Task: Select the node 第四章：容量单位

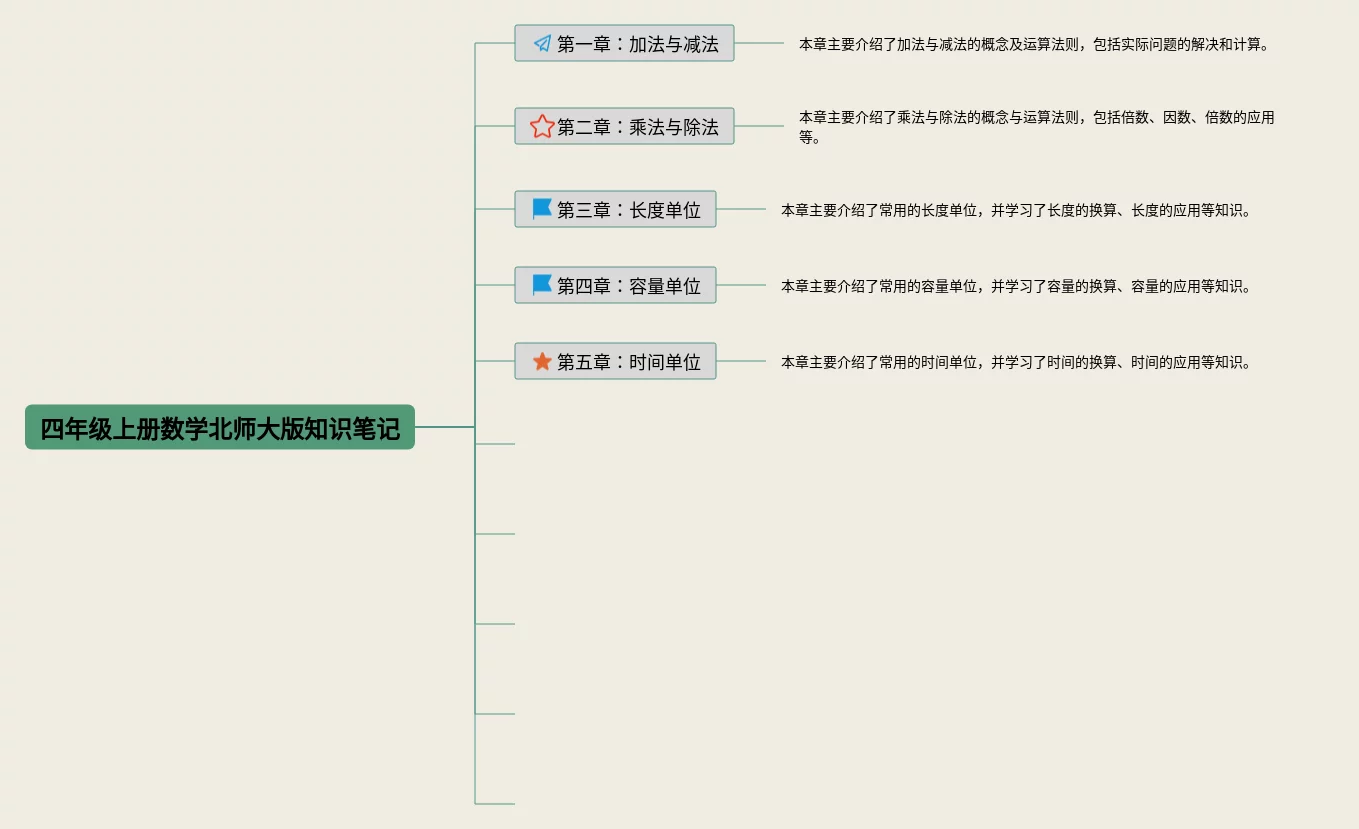Action: click(615, 286)
